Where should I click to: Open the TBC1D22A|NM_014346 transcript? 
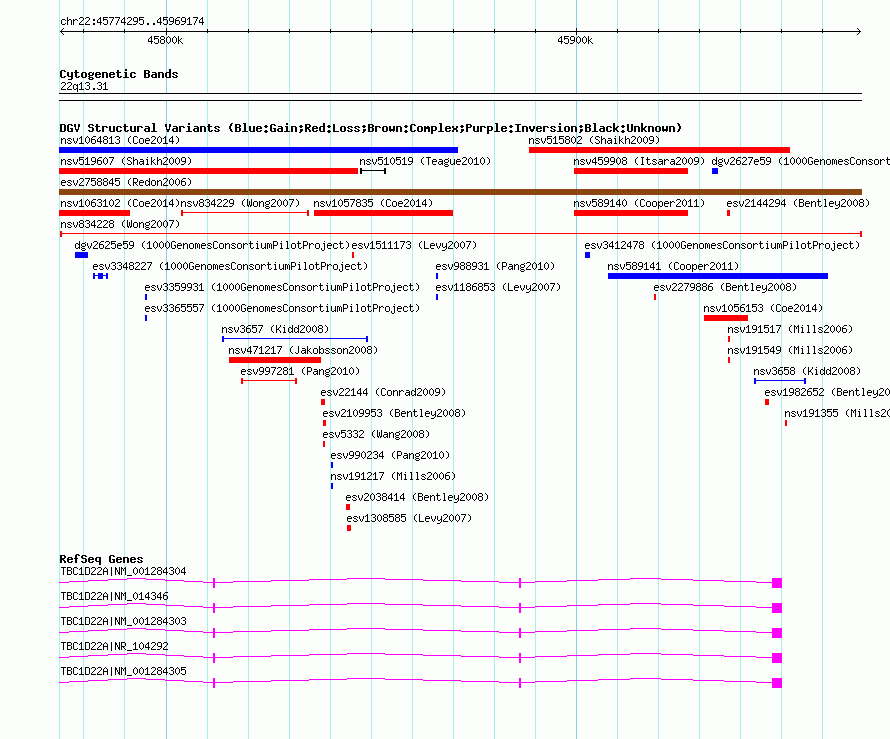421,608
